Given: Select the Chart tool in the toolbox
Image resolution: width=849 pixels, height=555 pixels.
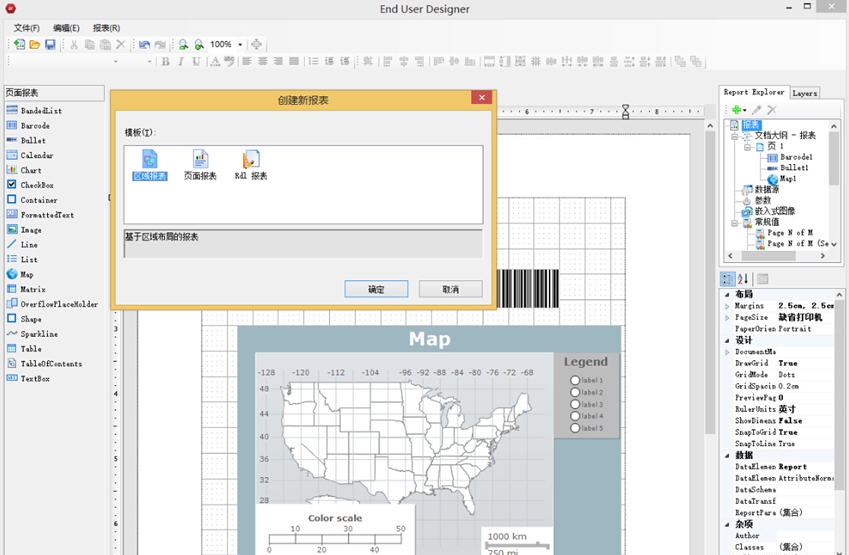Looking at the screenshot, I should point(30,170).
